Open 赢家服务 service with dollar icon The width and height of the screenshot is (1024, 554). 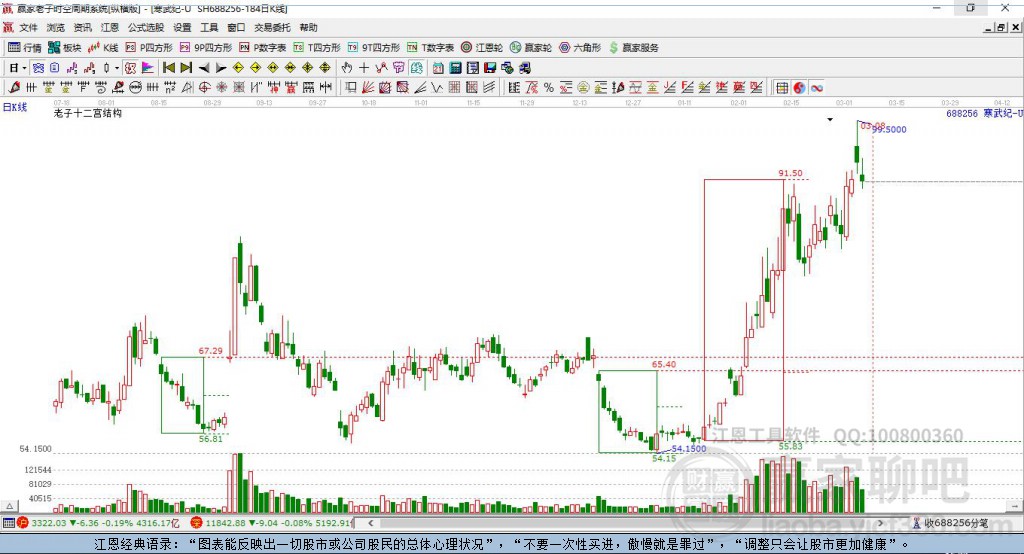633,48
